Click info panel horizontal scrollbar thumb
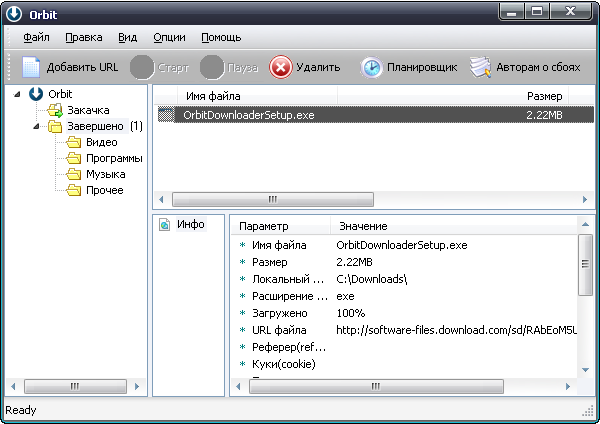 pyautogui.click(x=376, y=386)
